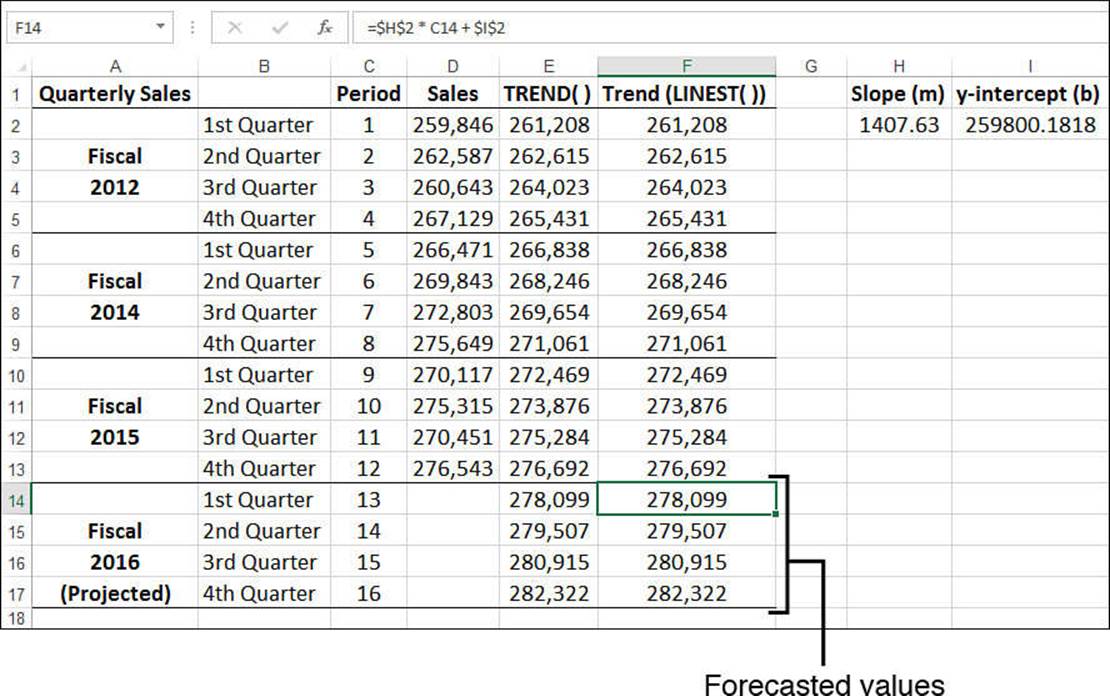This screenshot has width=1110, height=696.
Task: Click the Quarterly Sales title cell
Action: coord(115,93)
